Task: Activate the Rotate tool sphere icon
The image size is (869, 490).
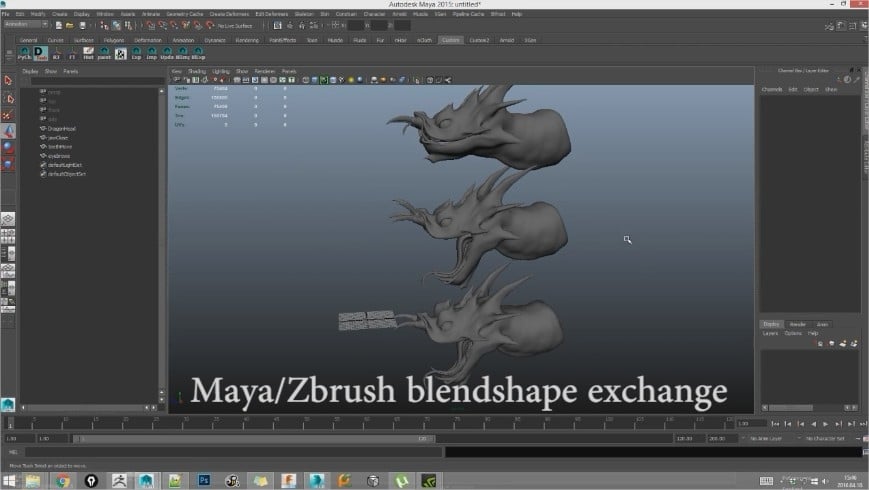Action: [8, 147]
